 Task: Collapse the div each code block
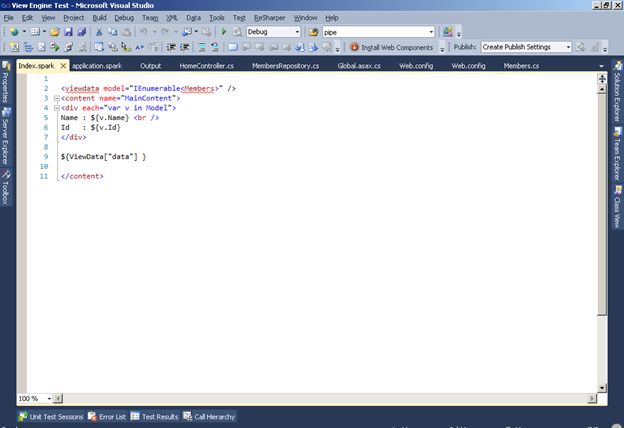(57, 108)
